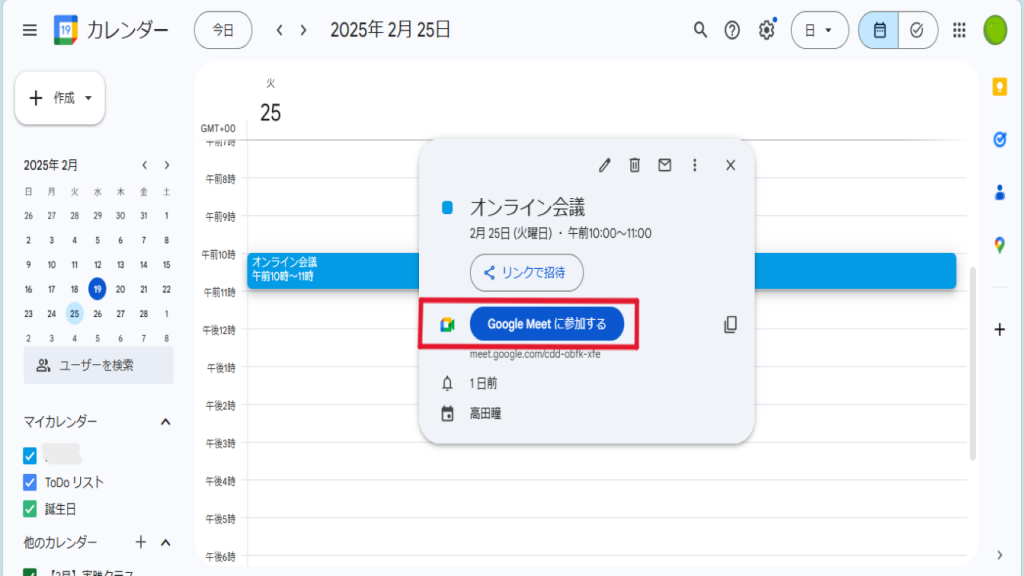The image size is (1024, 576).
Task: Show next month in mini calendar
Action: (167, 165)
